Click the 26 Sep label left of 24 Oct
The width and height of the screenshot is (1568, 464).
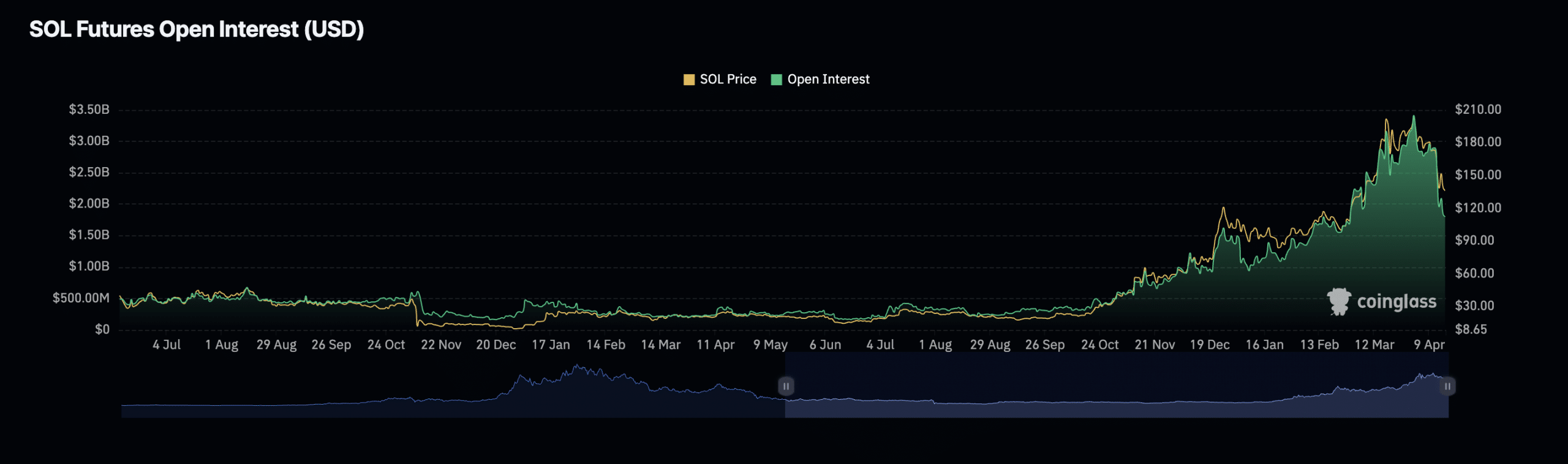click(331, 345)
